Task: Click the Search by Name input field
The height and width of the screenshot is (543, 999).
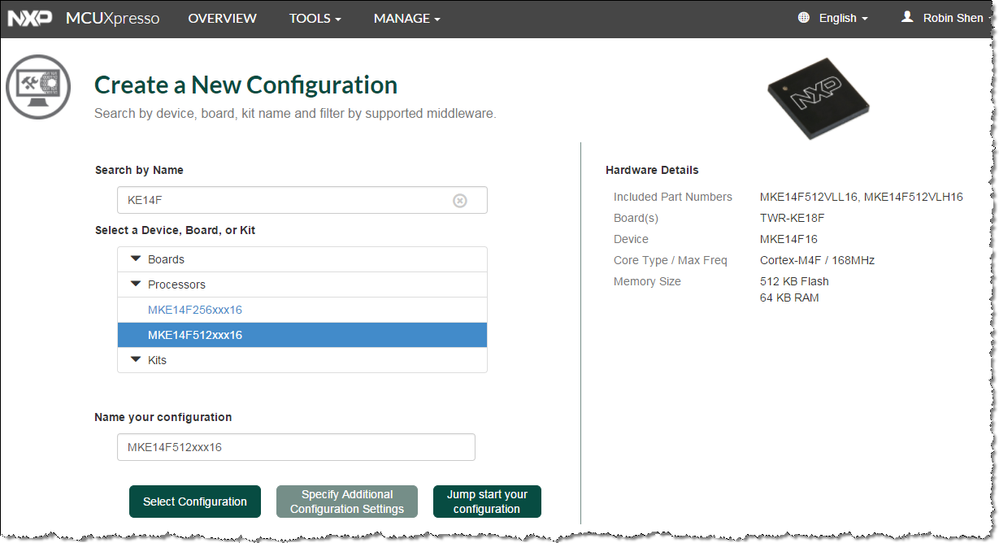Action: click(302, 200)
